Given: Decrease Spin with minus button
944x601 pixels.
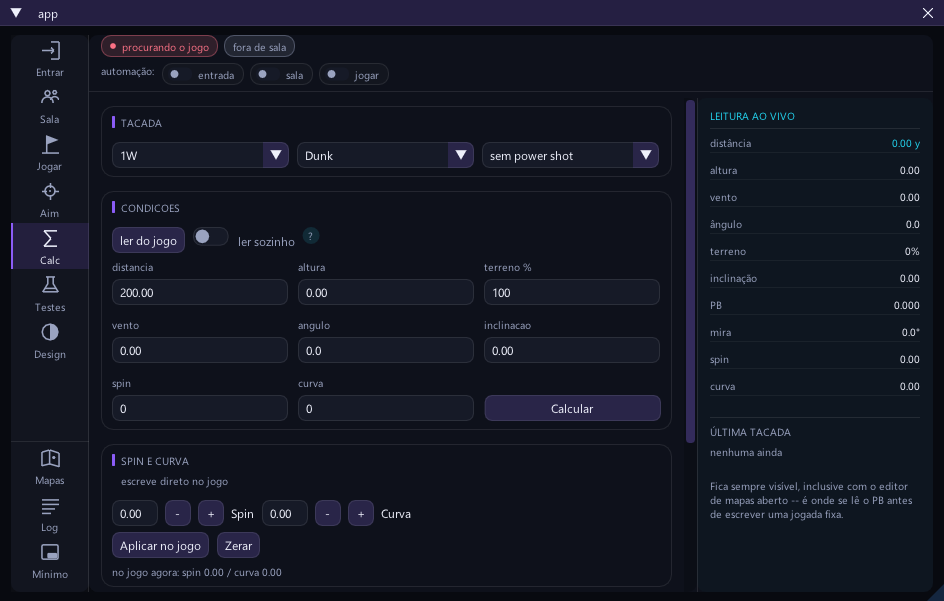Looking at the screenshot, I should tap(178, 514).
